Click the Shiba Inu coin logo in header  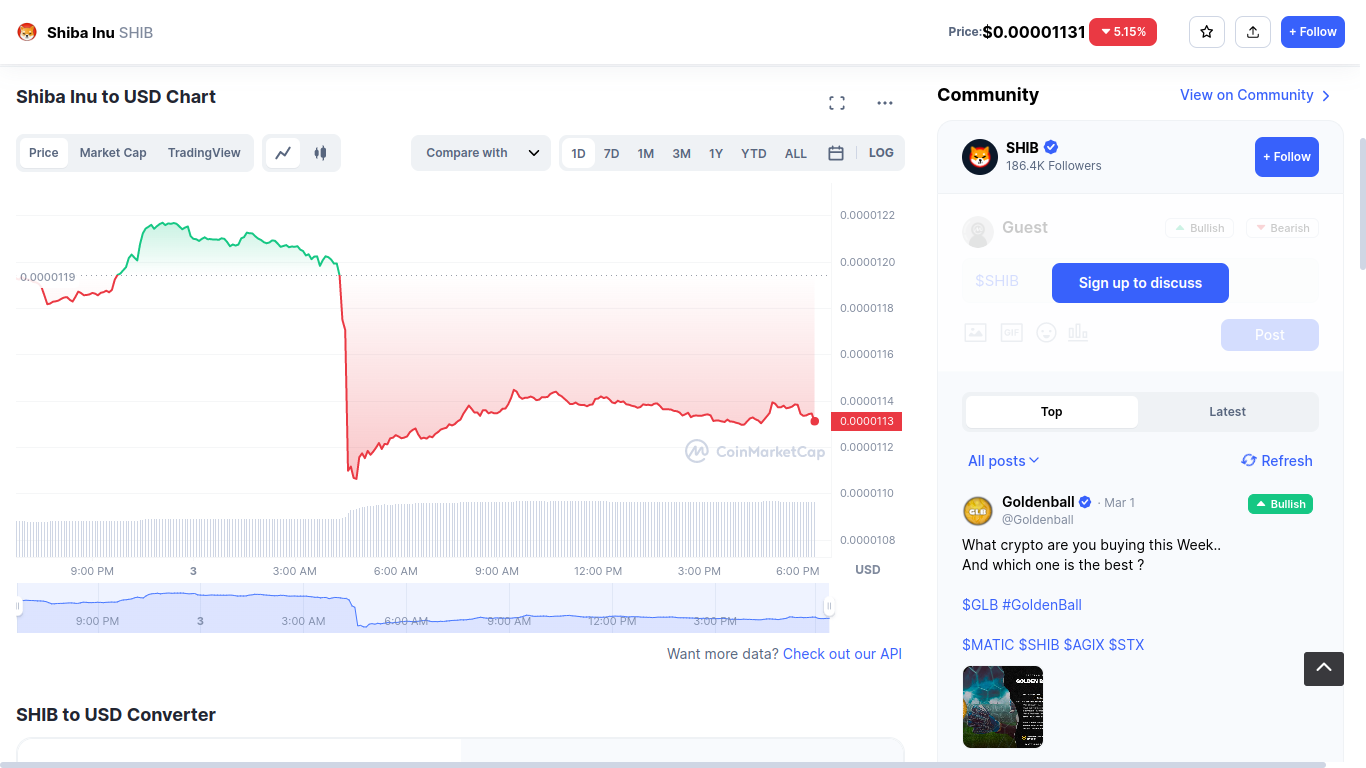click(27, 32)
